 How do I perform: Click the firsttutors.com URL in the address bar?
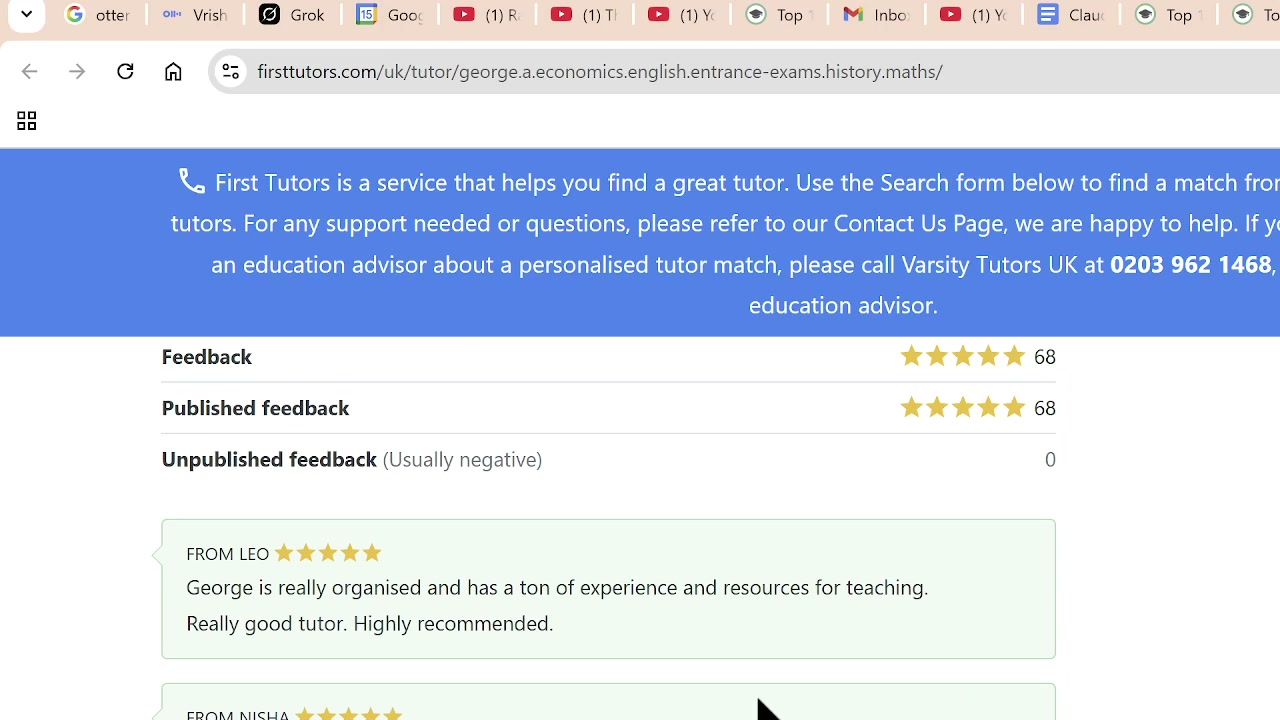(x=600, y=72)
